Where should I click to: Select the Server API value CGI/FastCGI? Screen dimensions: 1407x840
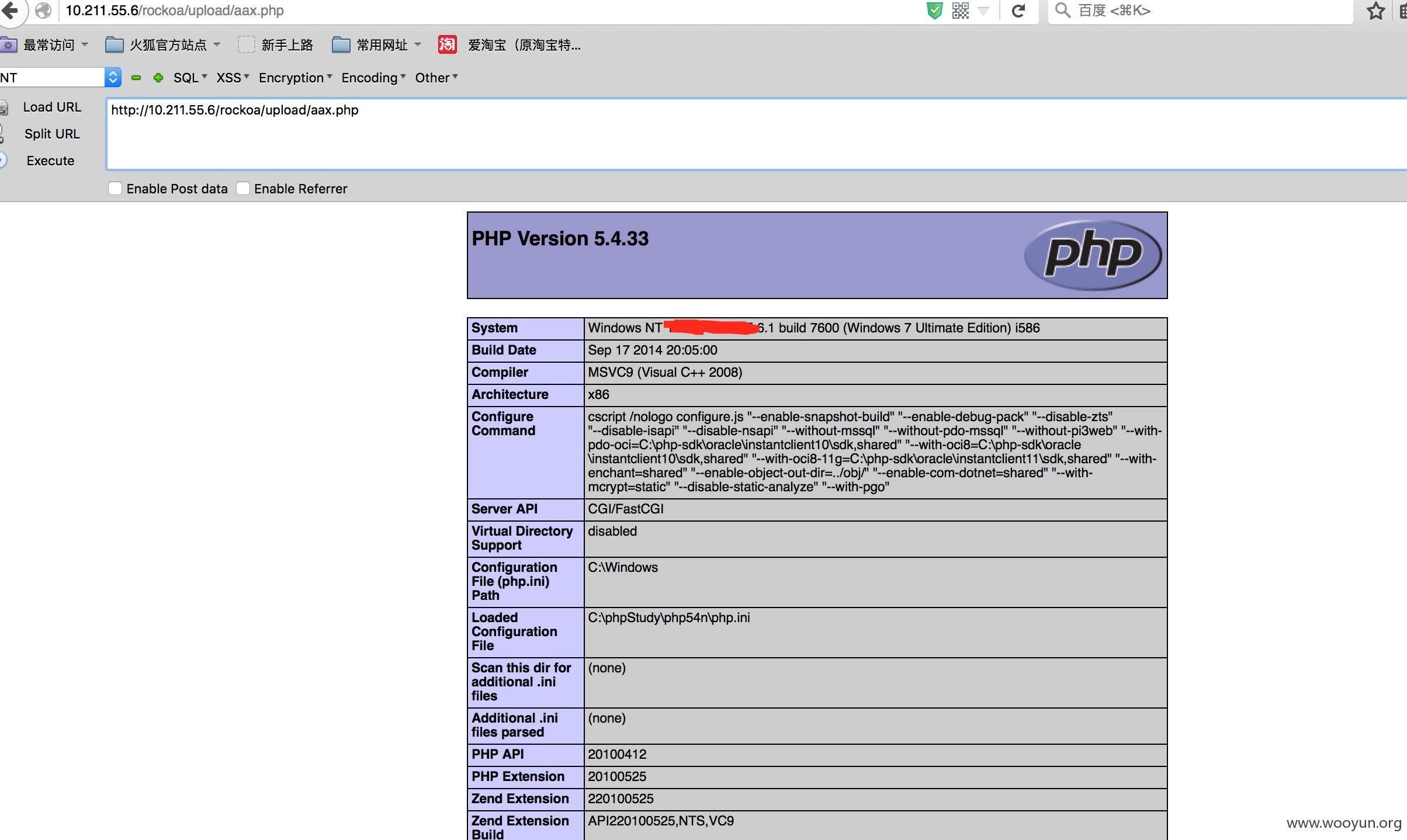[x=626, y=509]
